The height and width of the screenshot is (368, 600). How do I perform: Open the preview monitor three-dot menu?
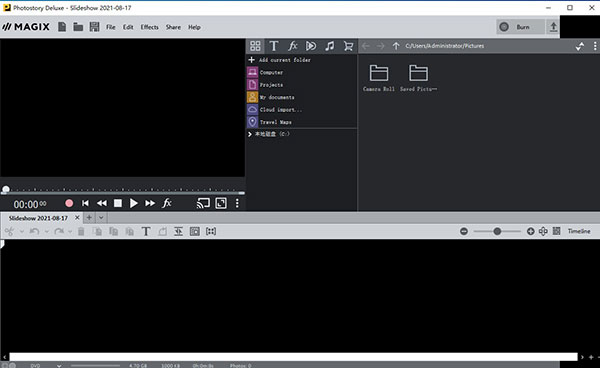[x=237, y=203]
